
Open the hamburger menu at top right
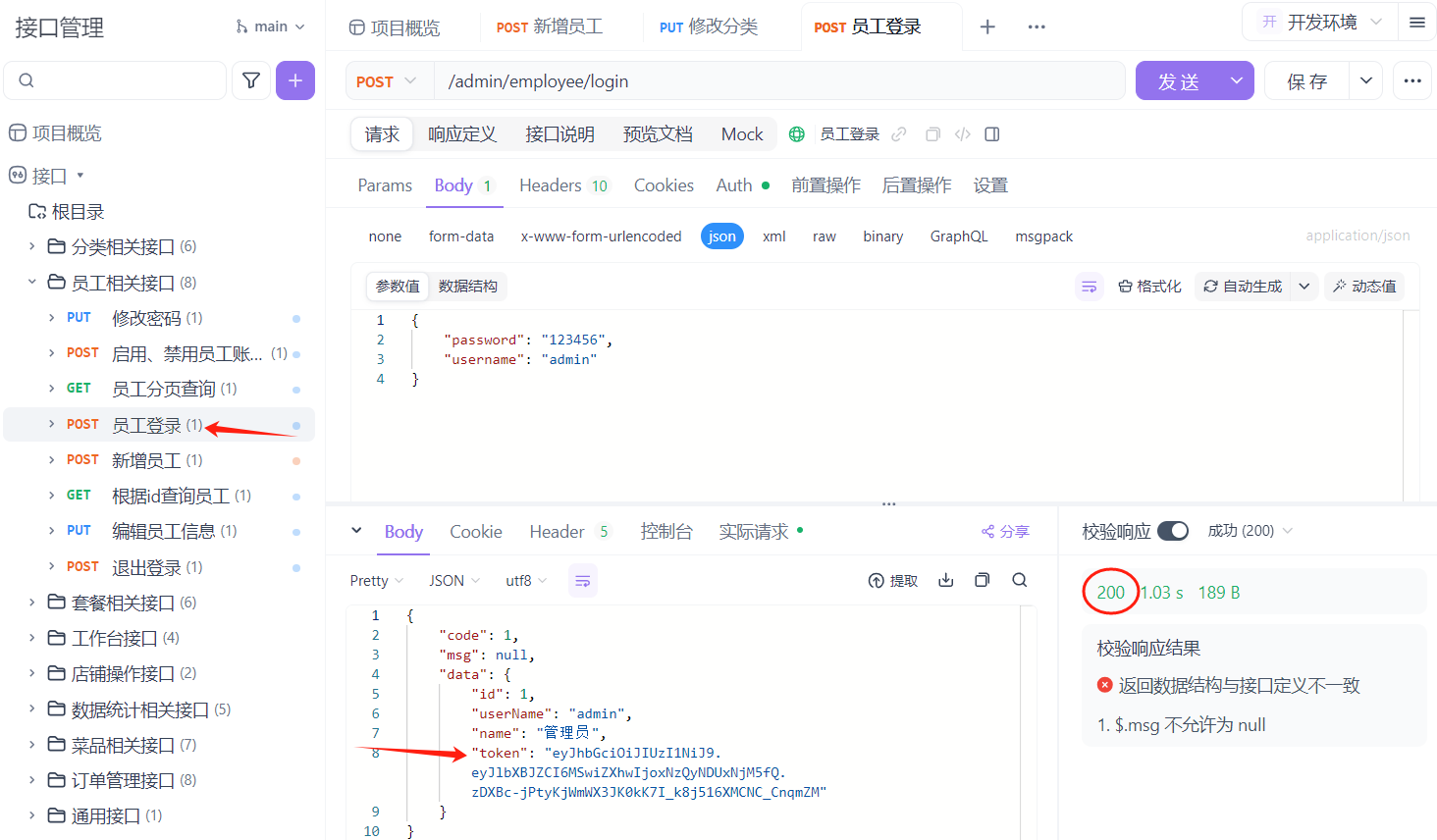pyautogui.click(x=1416, y=23)
